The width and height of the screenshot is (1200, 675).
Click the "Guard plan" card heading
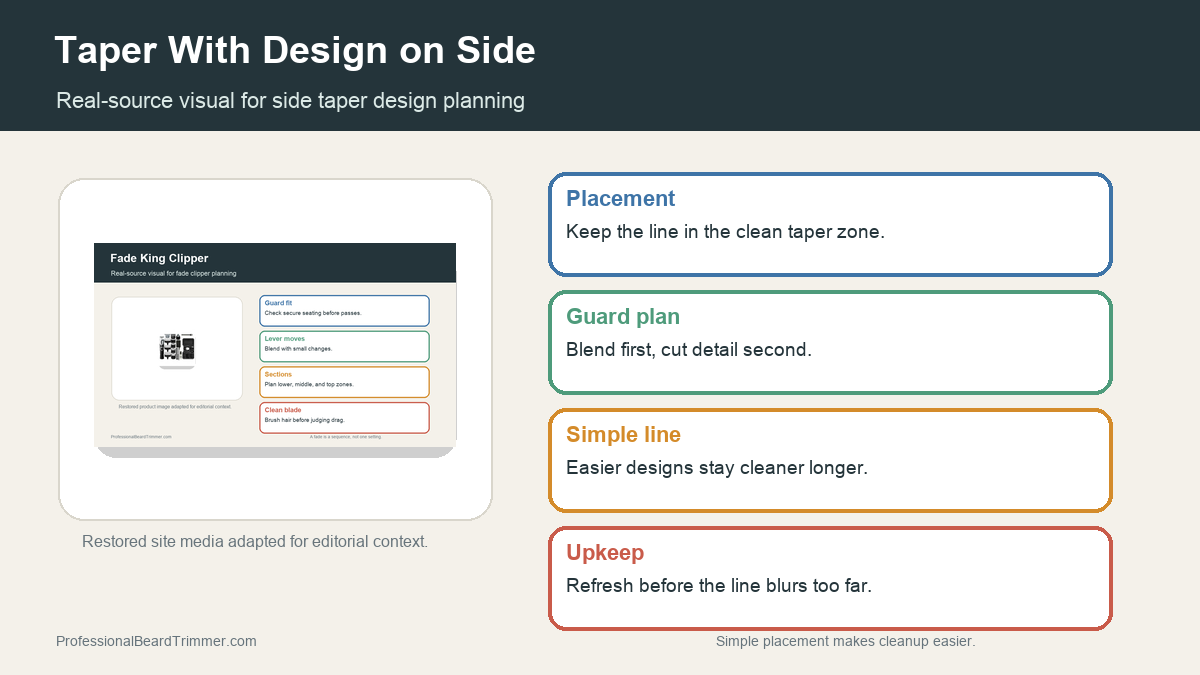(623, 316)
